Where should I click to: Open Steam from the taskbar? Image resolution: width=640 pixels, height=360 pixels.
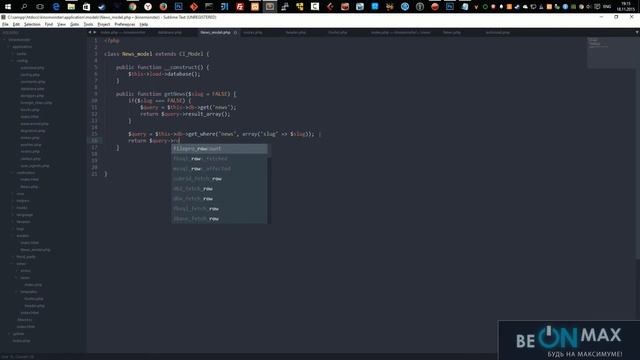[102, 7]
